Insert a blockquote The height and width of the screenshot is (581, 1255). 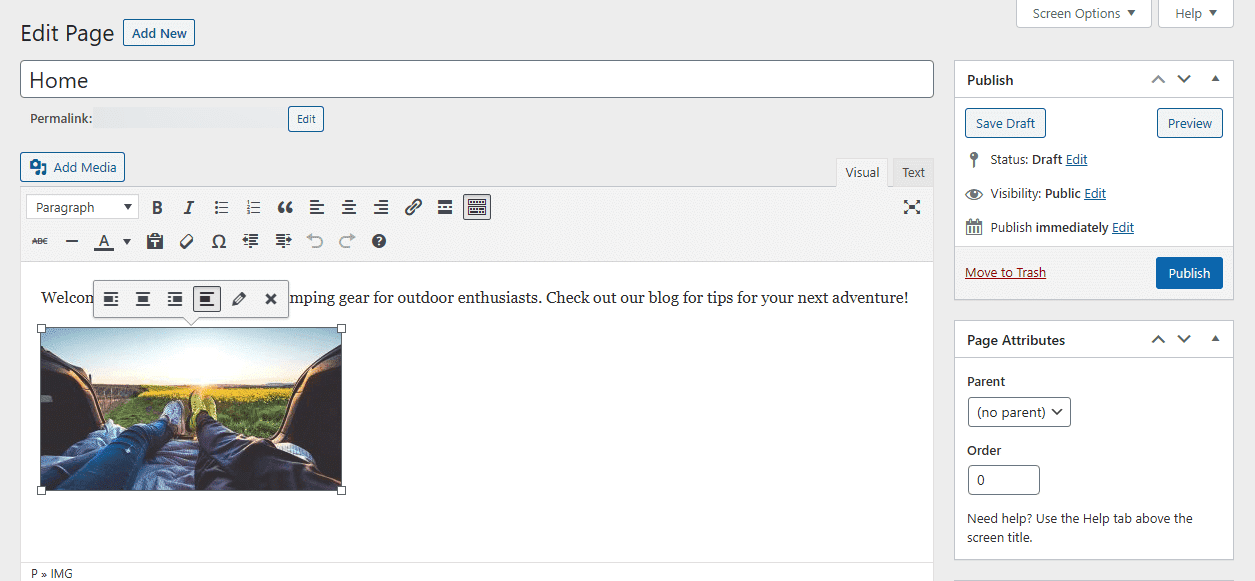click(x=285, y=207)
